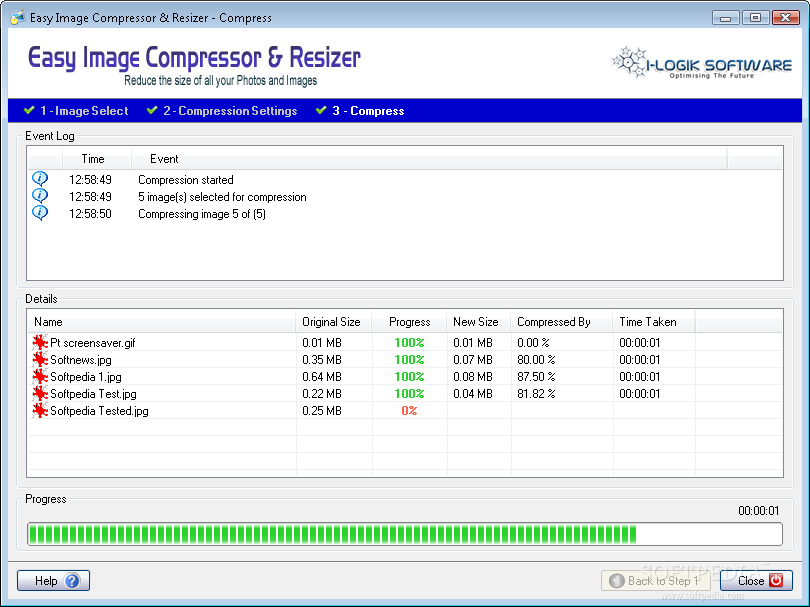This screenshot has height=607, width=810.
Task: Click the 81.82 % compressed value
Action: (536, 394)
